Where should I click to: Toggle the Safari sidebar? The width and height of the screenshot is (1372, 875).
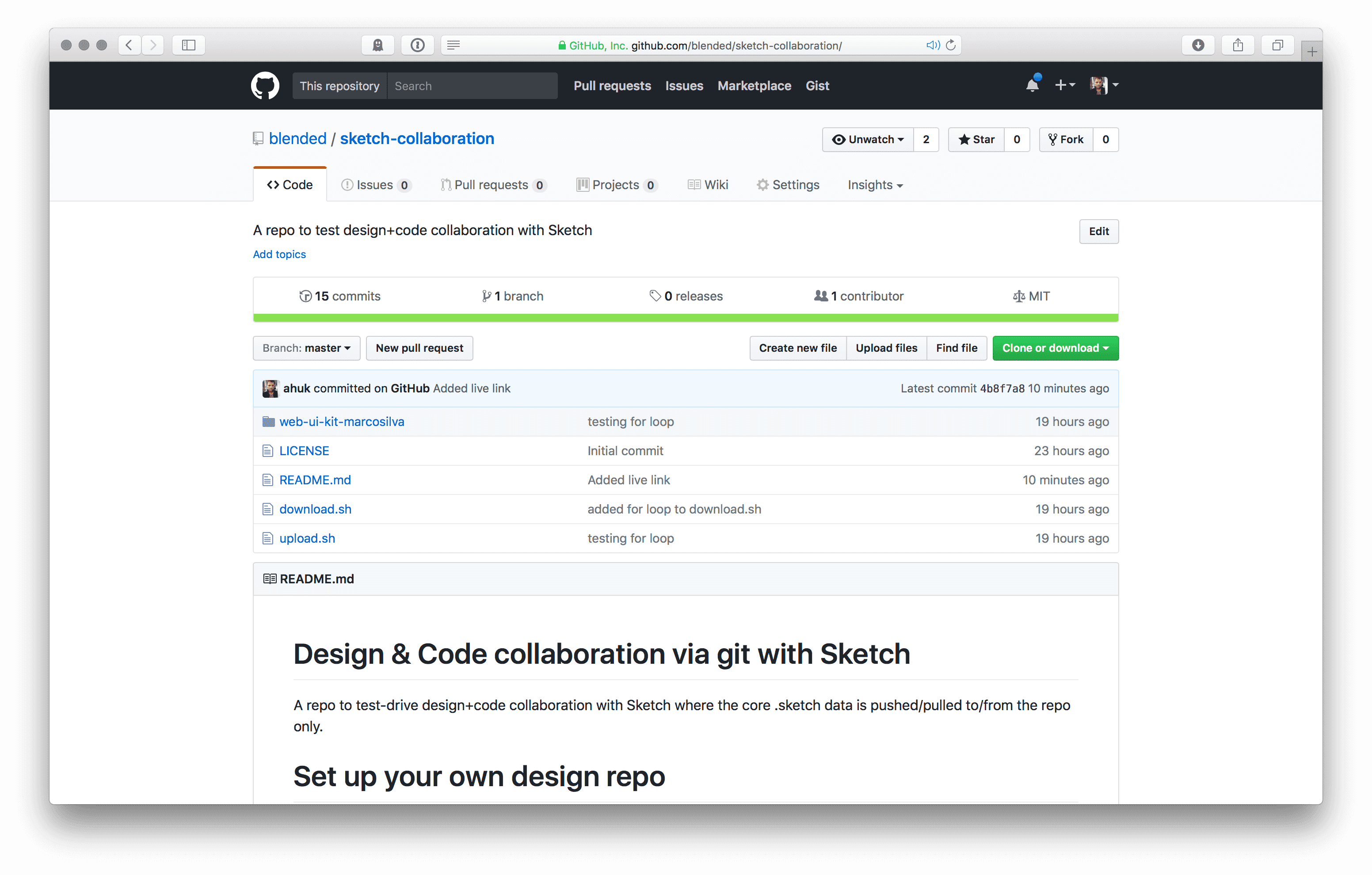(188, 45)
